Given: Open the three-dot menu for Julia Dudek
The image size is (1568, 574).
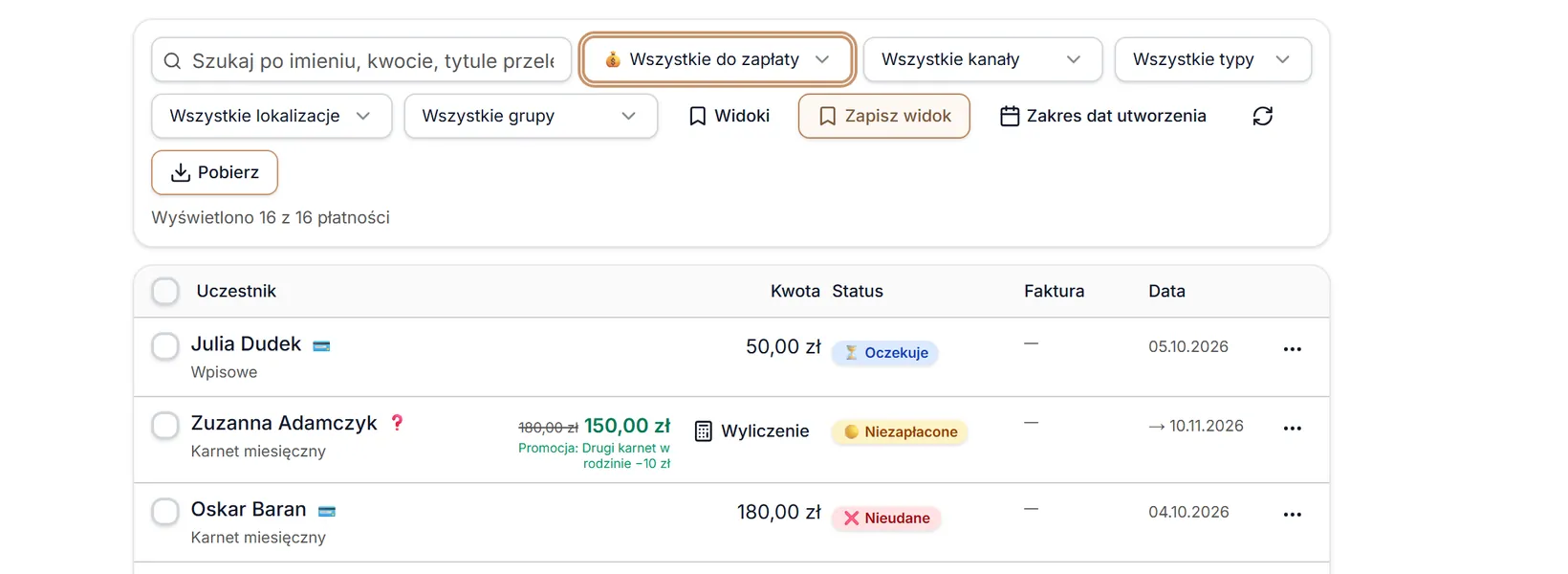Looking at the screenshot, I should pos(1293,349).
